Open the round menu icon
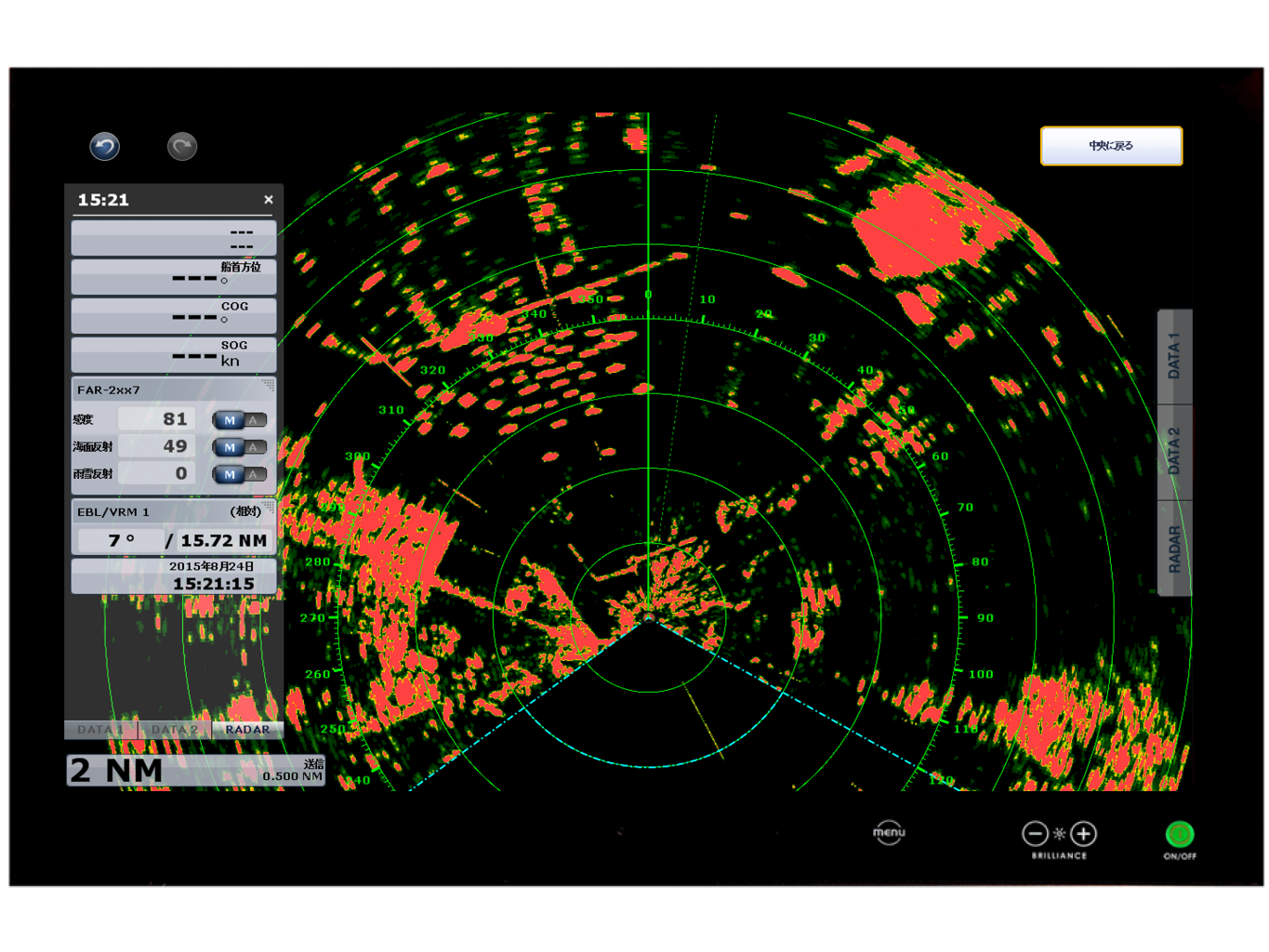The width and height of the screenshot is (1269, 952). (x=889, y=833)
